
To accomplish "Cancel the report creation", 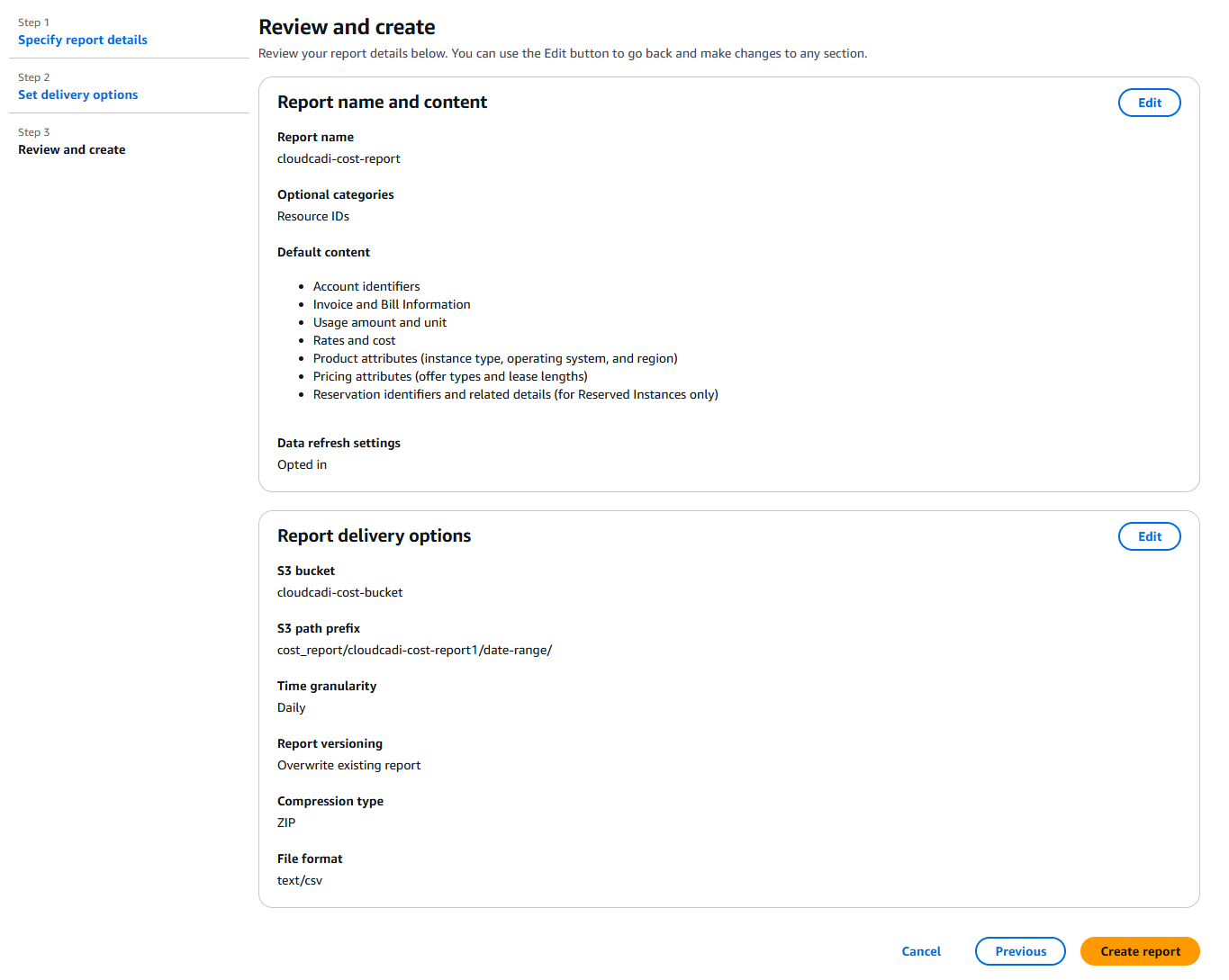I will point(921,951).
